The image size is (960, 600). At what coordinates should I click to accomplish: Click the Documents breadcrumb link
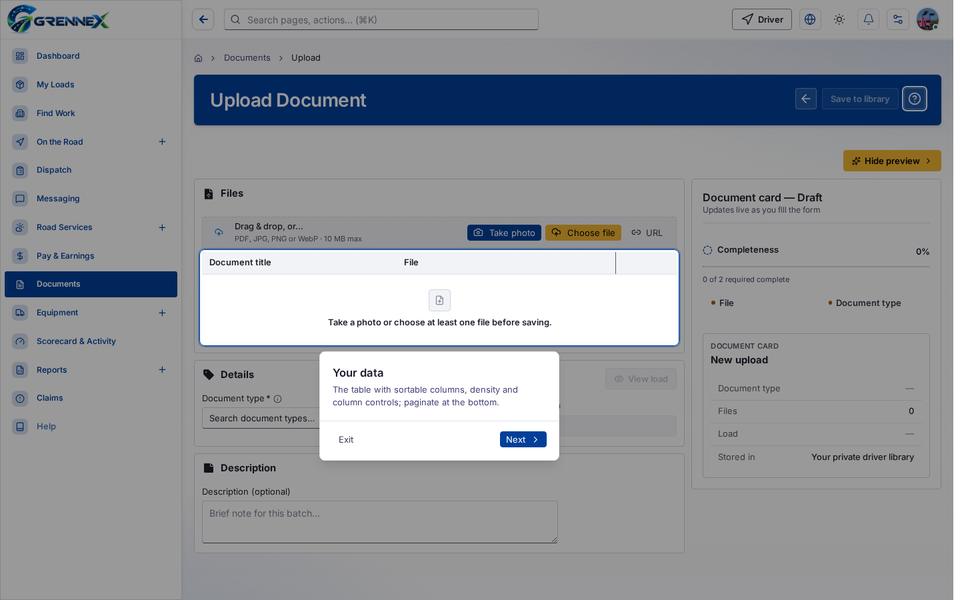tap(247, 58)
